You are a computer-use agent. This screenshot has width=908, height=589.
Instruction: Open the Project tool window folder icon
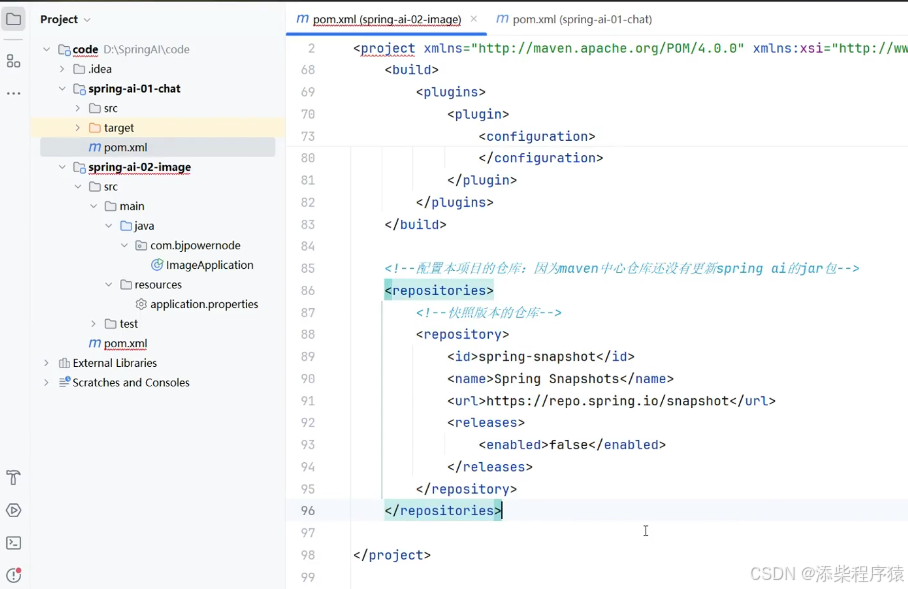pyautogui.click(x=13, y=19)
